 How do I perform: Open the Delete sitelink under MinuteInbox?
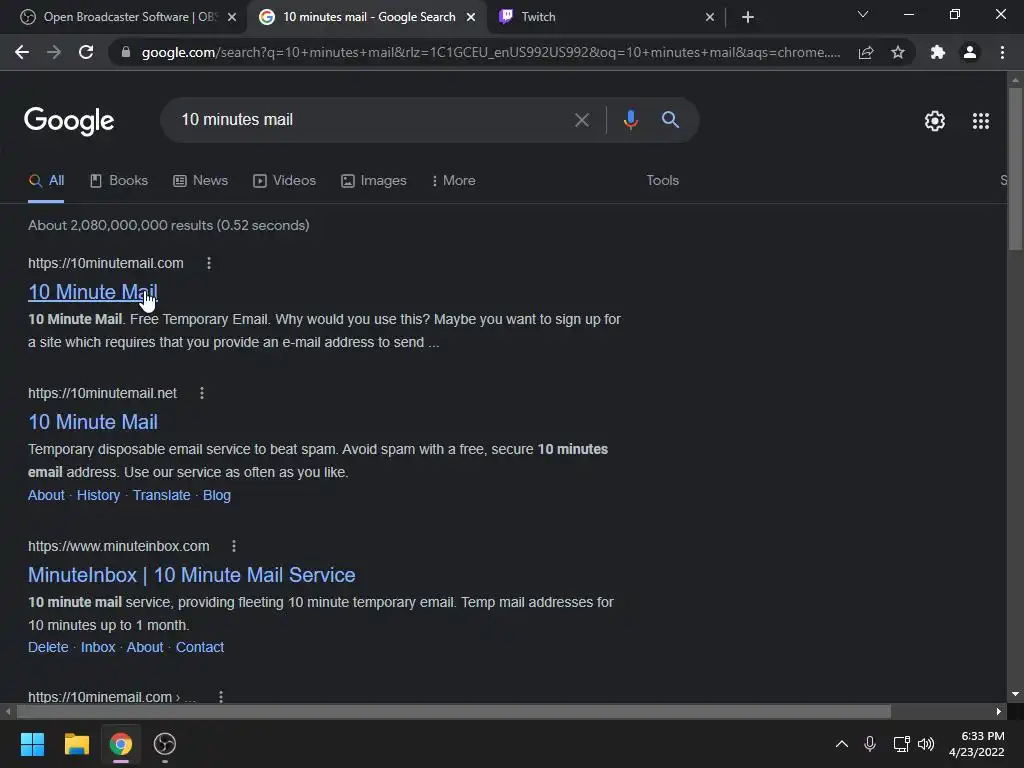pos(48,647)
